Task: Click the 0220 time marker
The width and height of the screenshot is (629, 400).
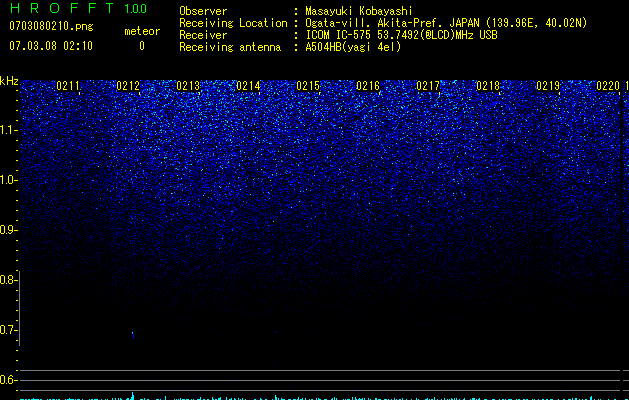Action: click(608, 86)
